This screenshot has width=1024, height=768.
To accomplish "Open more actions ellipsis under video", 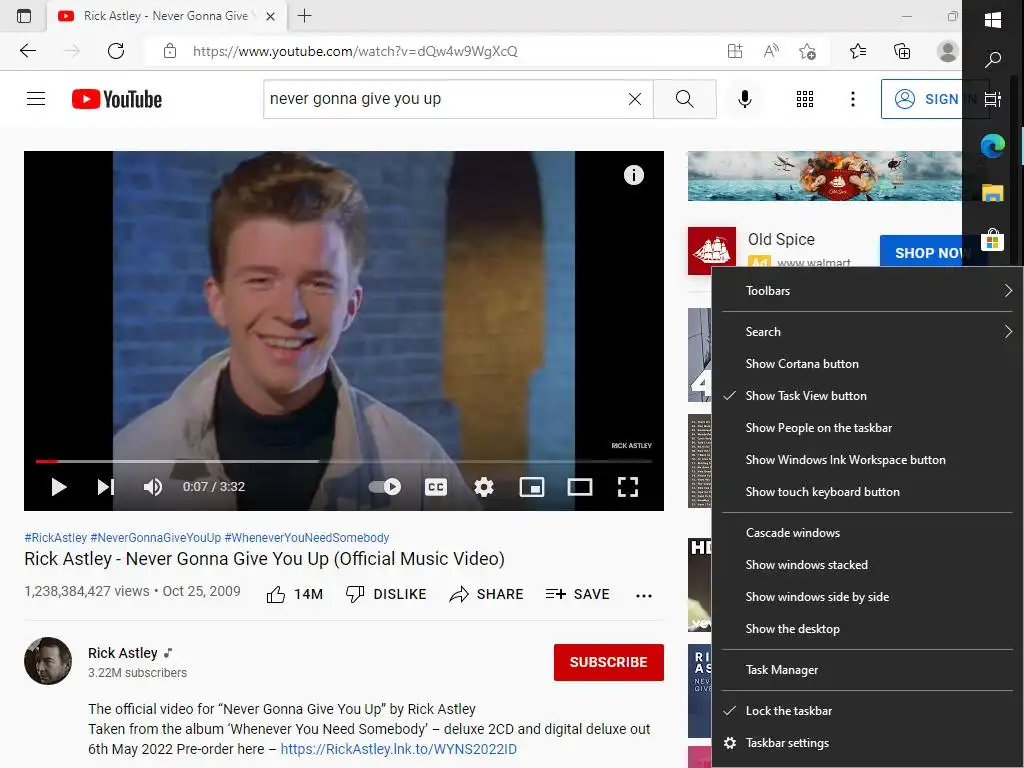I will click(644, 595).
